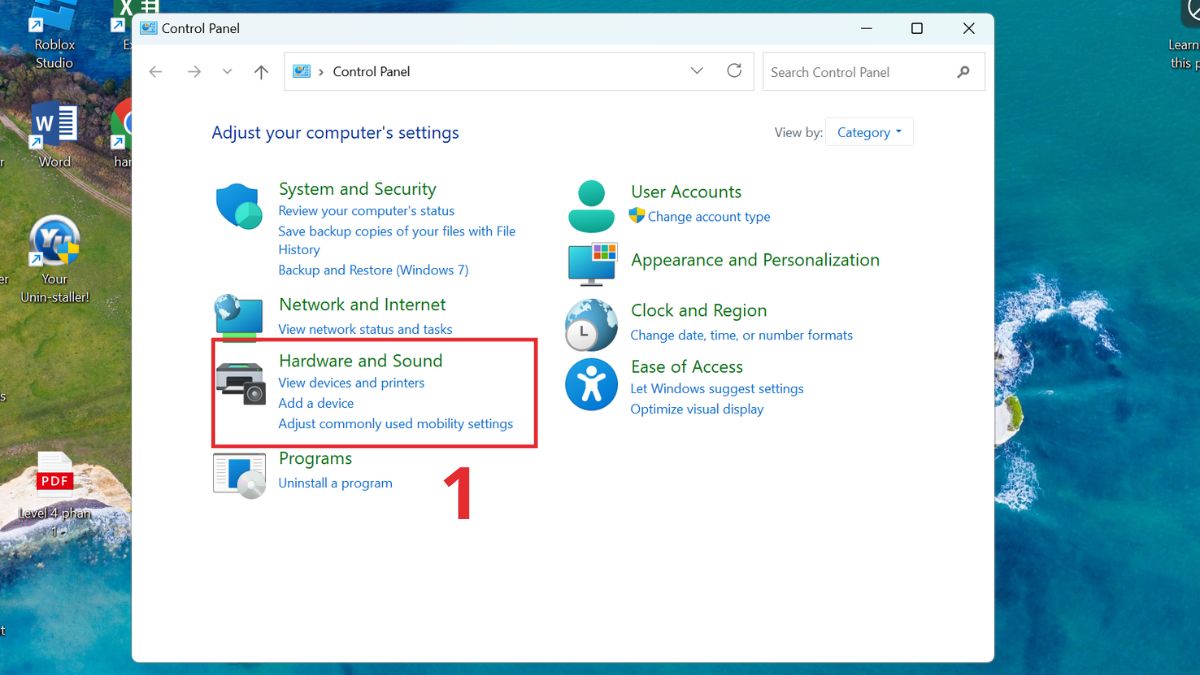The height and width of the screenshot is (675, 1200).
Task: Open User Accounts category heading
Action: (686, 192)
